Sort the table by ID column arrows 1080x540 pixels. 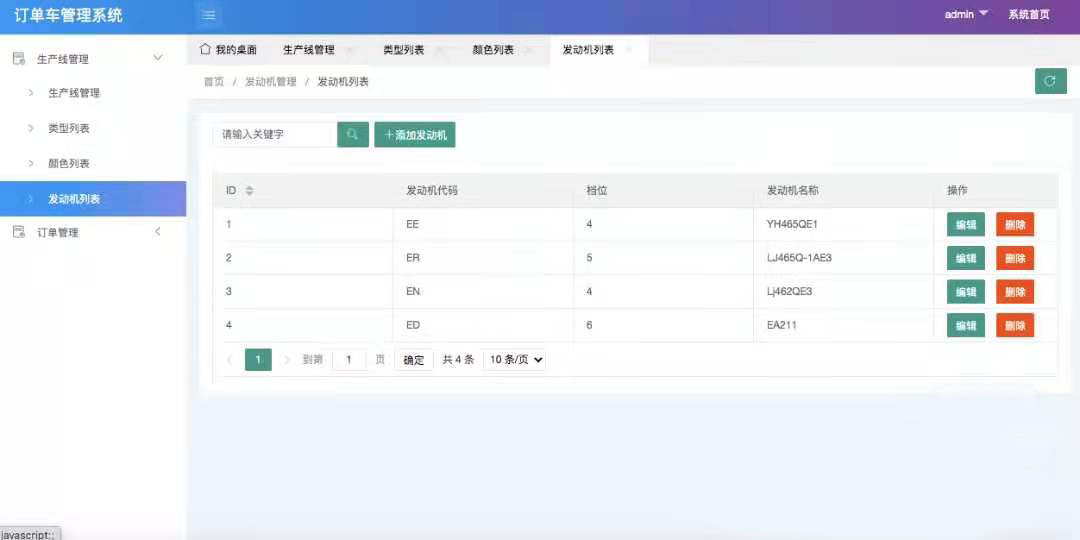click(x=250, y=191)
